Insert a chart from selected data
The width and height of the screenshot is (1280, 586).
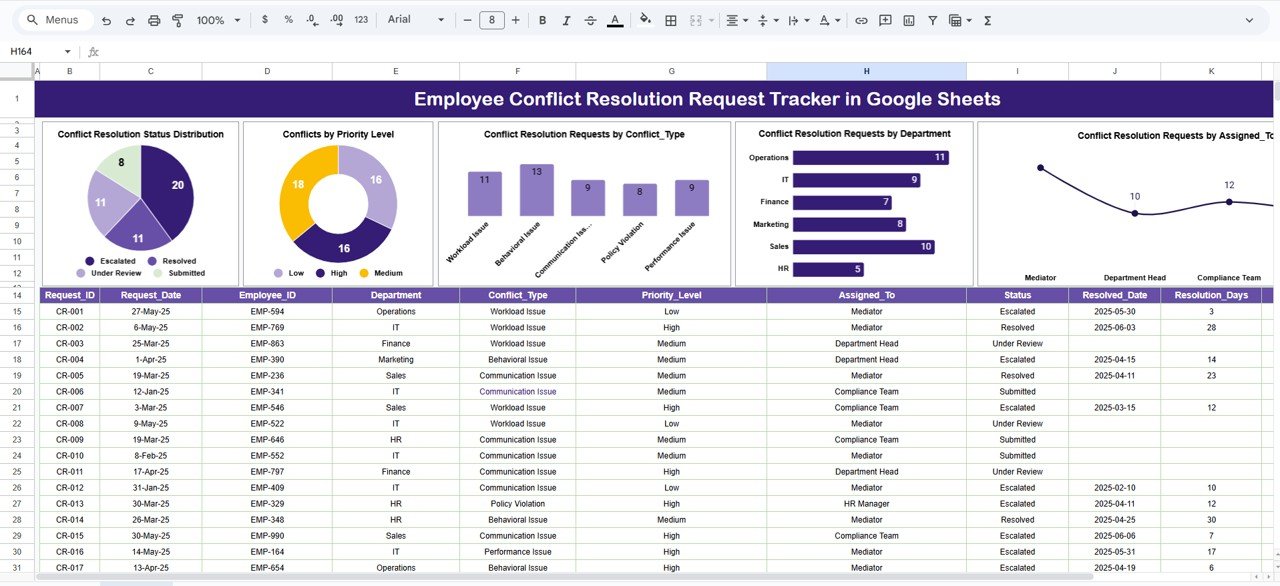pyautogui.click(x=909, y=20)
